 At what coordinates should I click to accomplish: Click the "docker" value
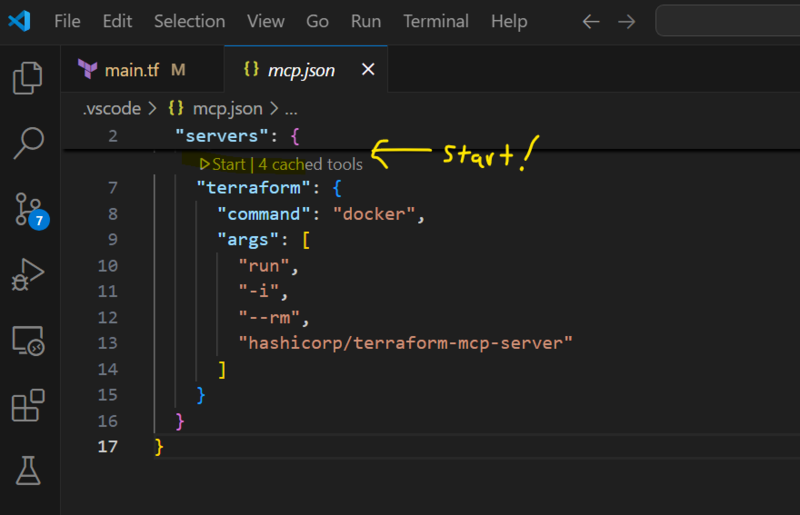point(374,214)
